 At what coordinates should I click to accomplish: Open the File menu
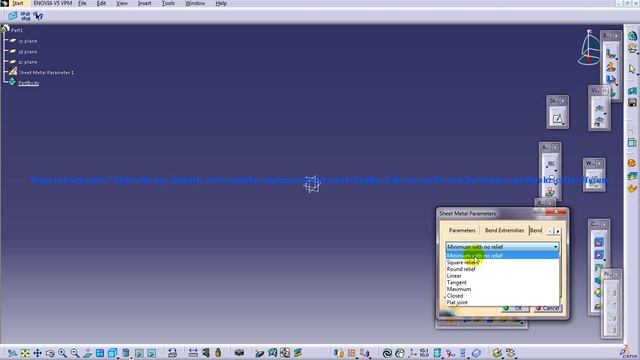tap(82, 3)
